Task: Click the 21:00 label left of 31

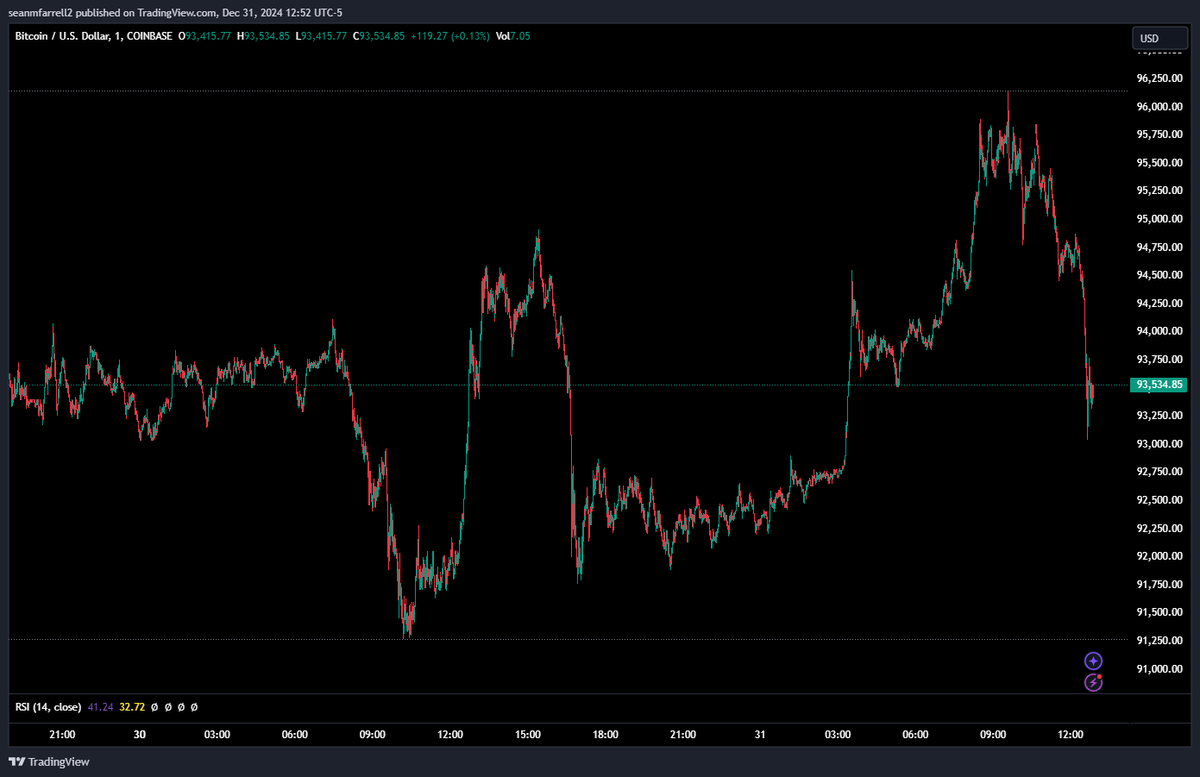Action: [x=683, y=735]
